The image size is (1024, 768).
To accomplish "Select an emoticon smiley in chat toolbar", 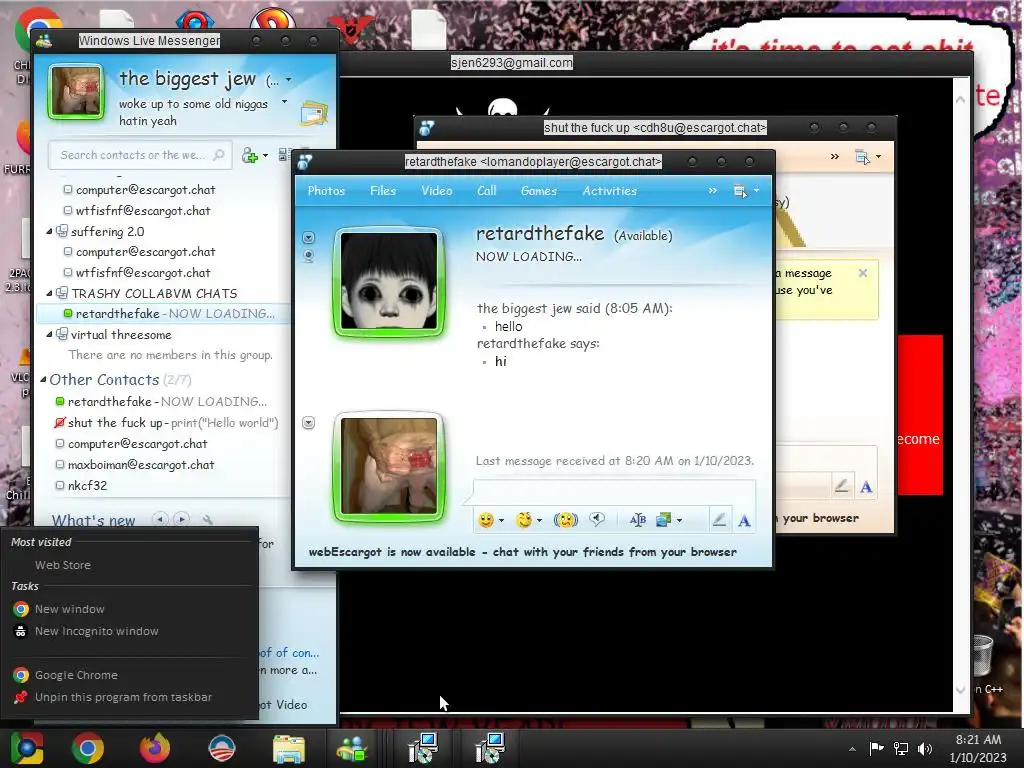I will (x=486, y=520).
